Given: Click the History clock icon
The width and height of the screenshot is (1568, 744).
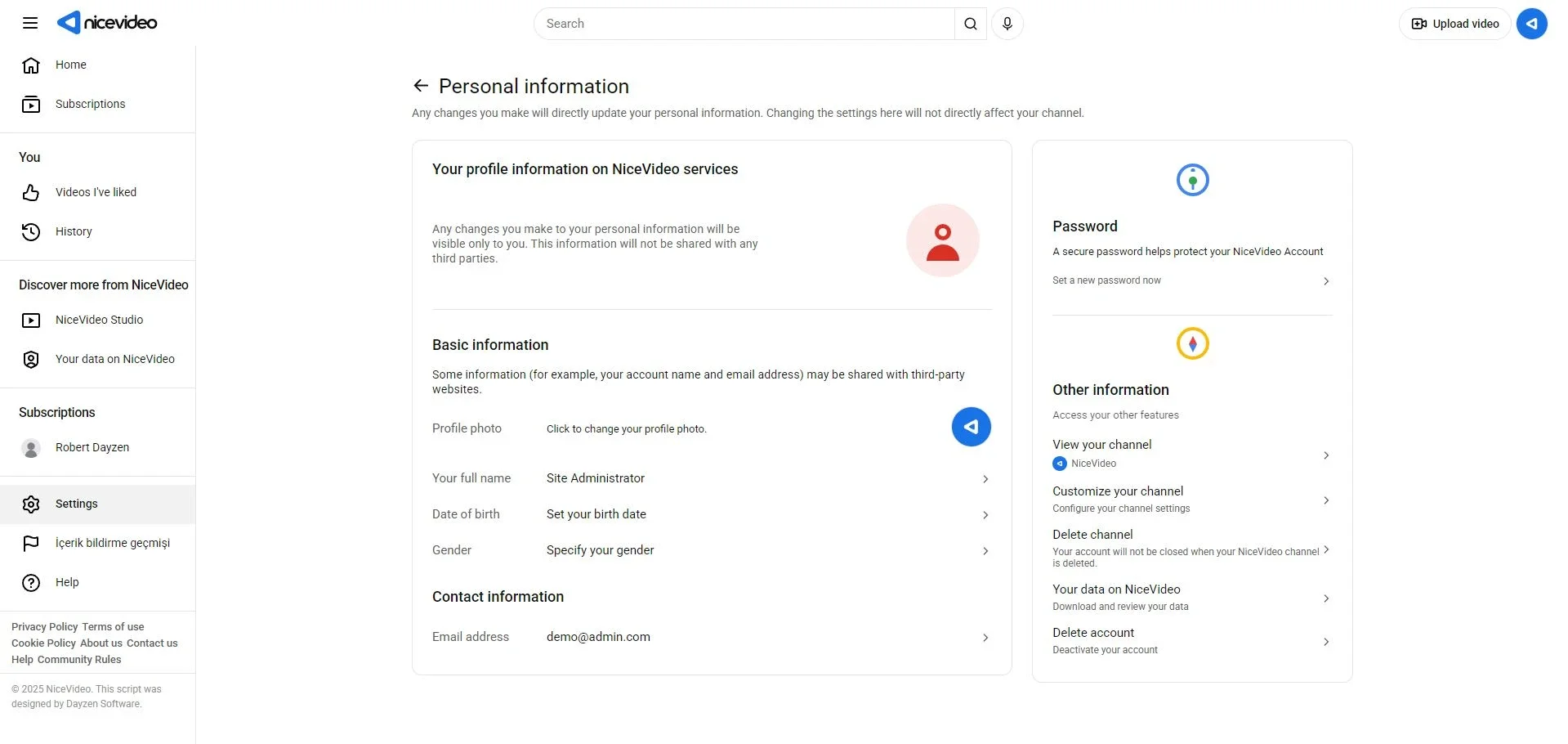Looking at the screenshot, I should point(31,232).
